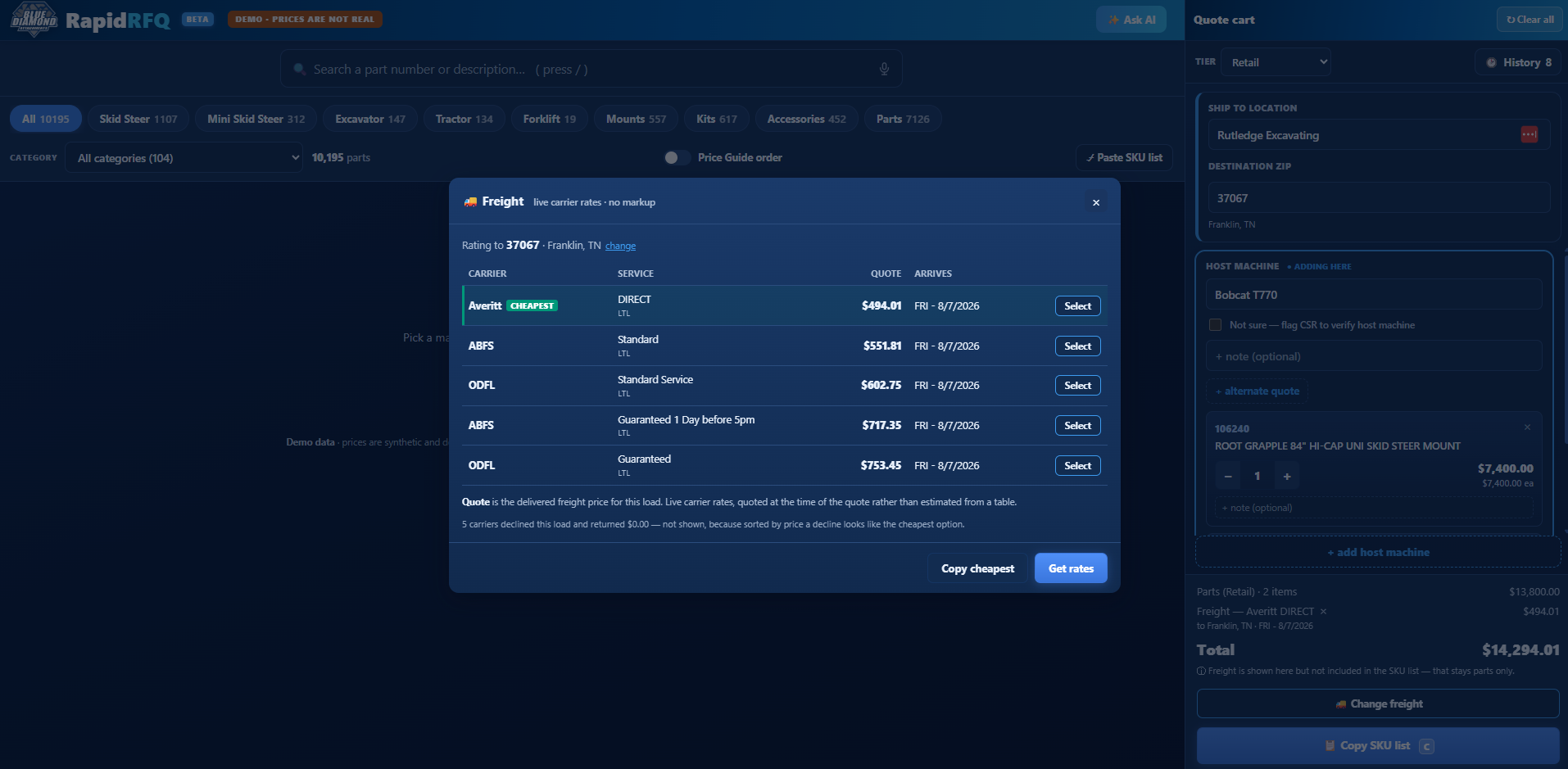Screen dimensions: 1568x769
Task: Click the QUOTE column header
Action: 886,274
